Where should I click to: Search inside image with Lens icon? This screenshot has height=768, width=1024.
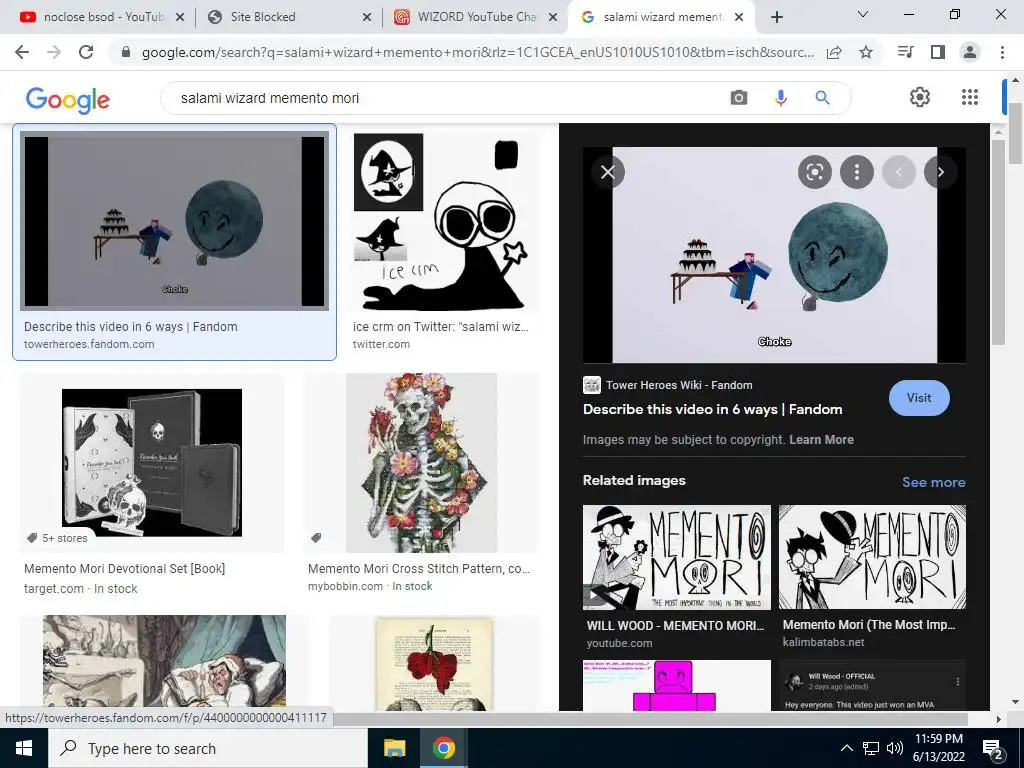click(814, 172)
